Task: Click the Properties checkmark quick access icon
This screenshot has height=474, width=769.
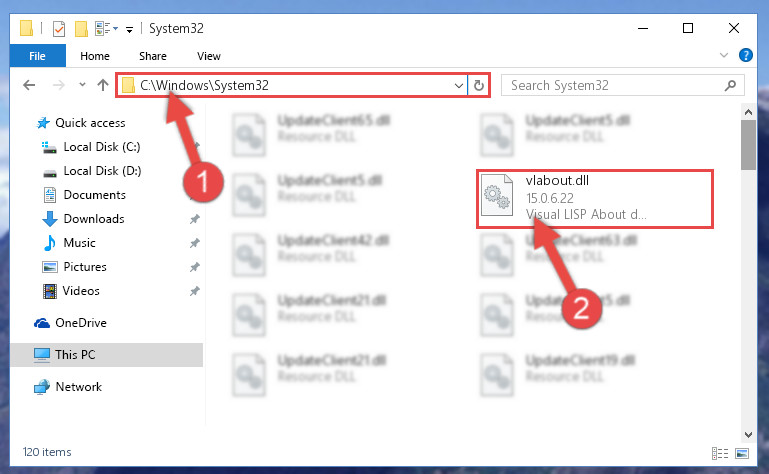Action: 59,29
